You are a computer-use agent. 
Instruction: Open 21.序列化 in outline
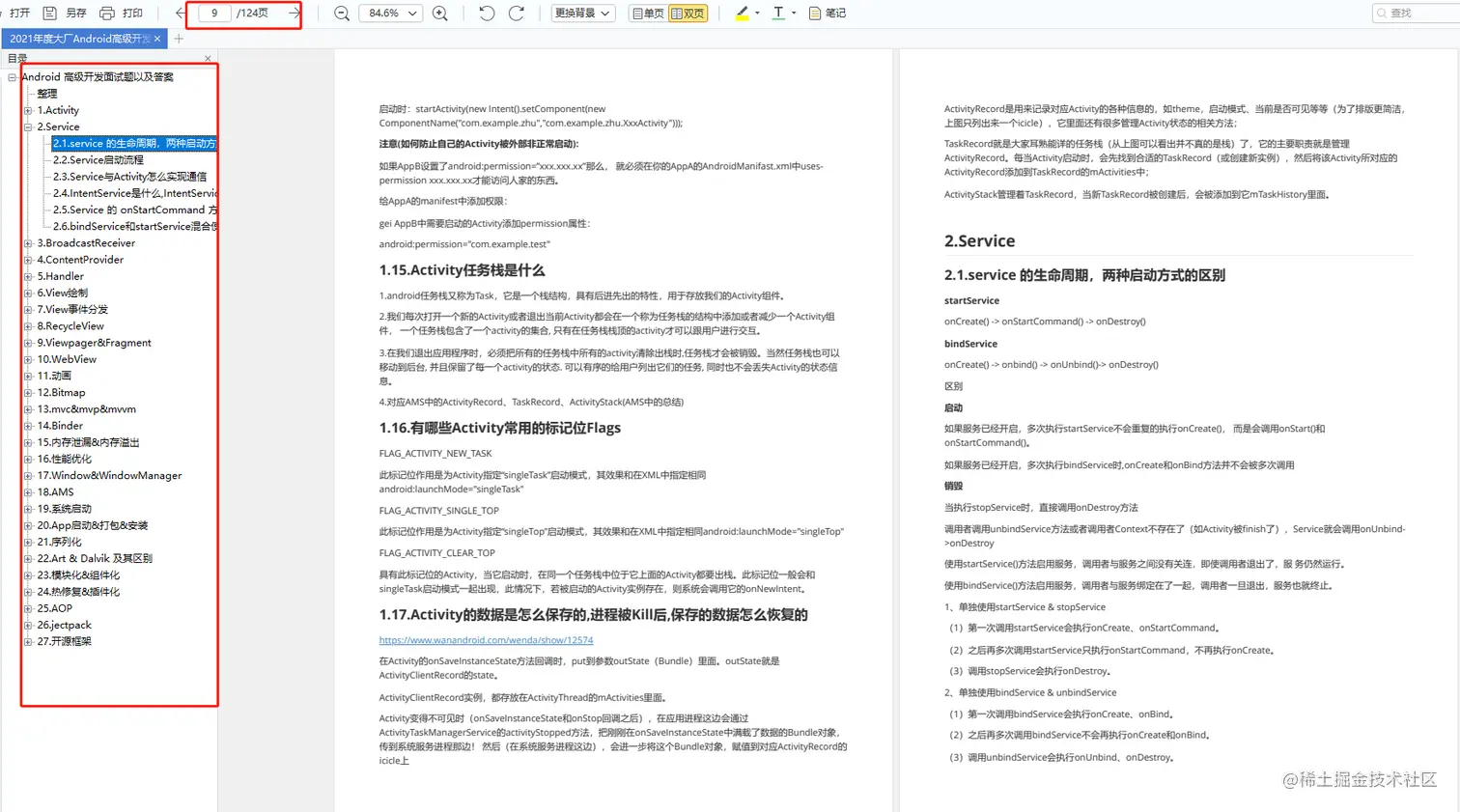click(x=59, y=542)
